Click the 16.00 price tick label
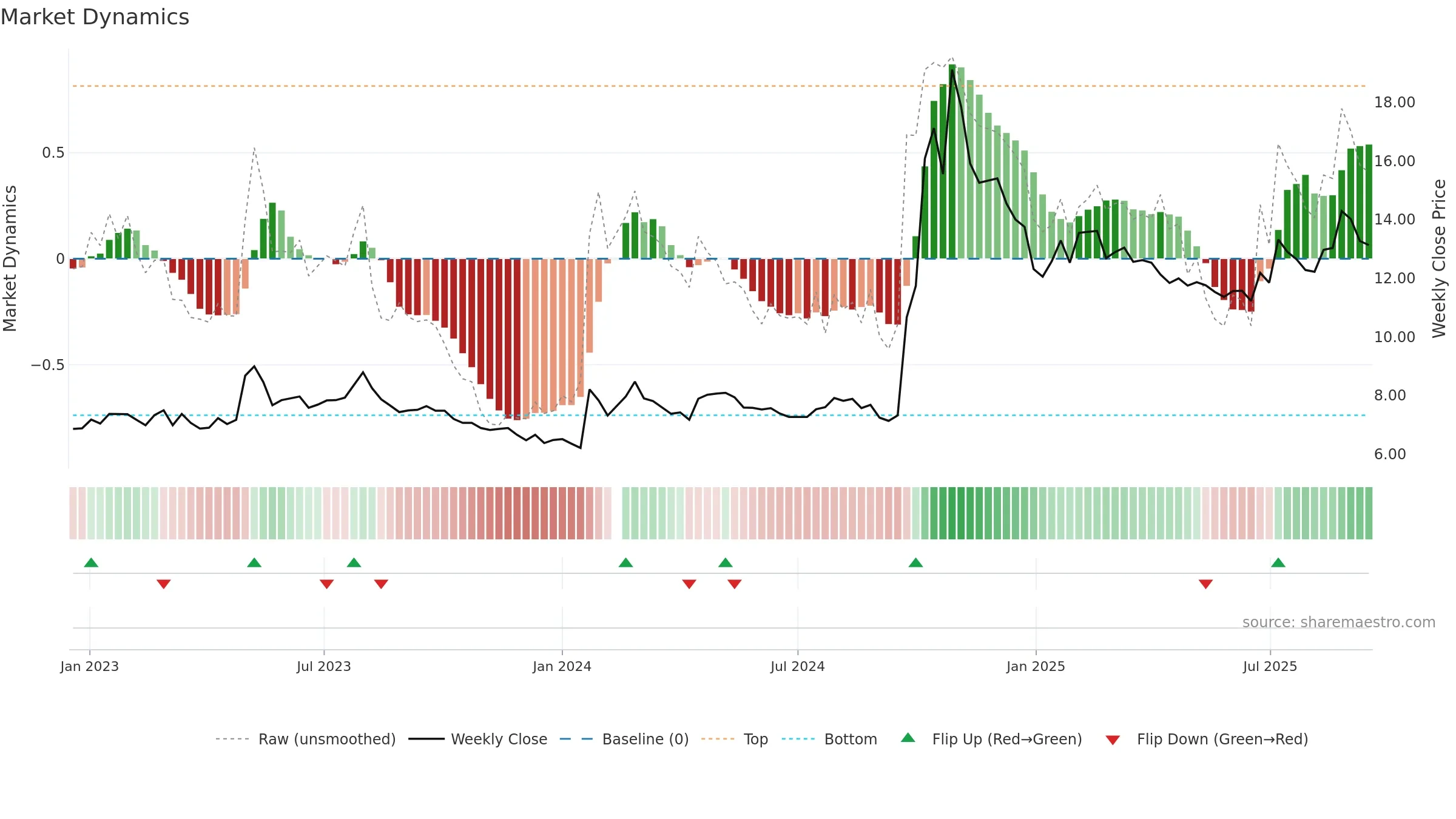The height and width of the screenshot is (819, 1456). coord(1395,161)
